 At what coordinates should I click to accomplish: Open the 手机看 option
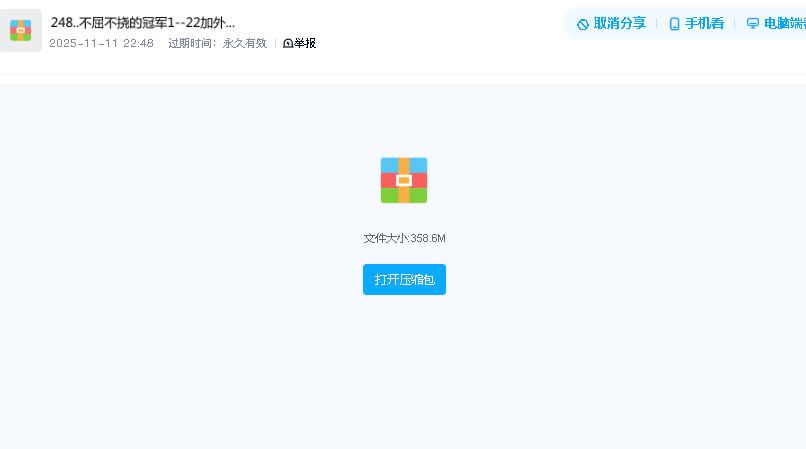[x=697, y=24]
